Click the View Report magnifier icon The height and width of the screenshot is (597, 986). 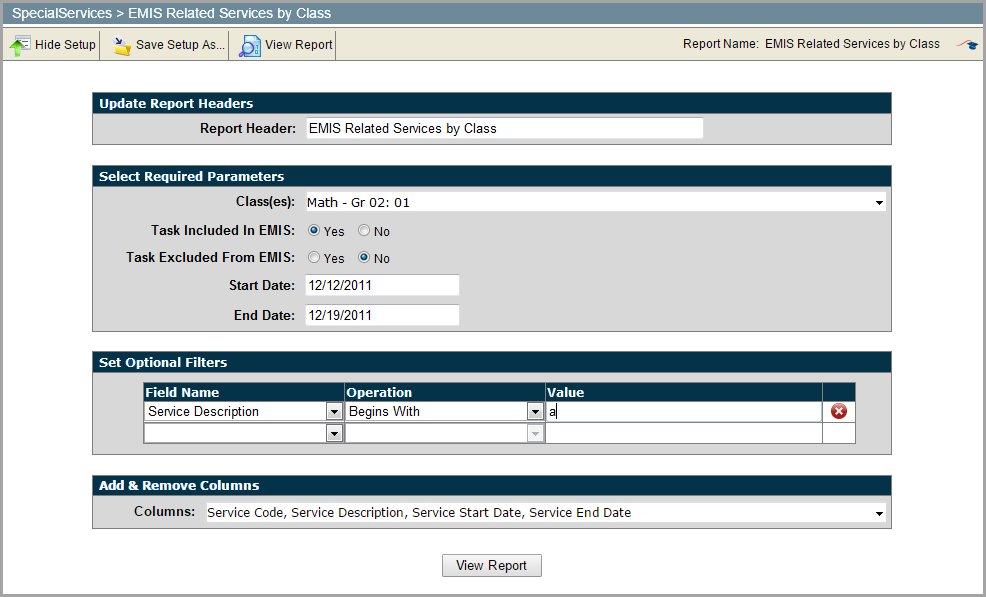tap(250, 45)
